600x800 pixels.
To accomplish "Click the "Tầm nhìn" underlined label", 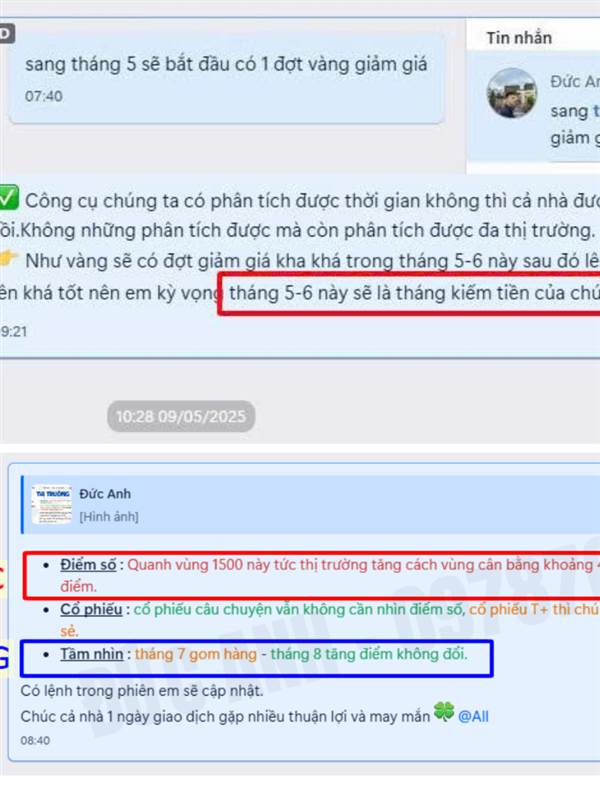I will point(92,654).
